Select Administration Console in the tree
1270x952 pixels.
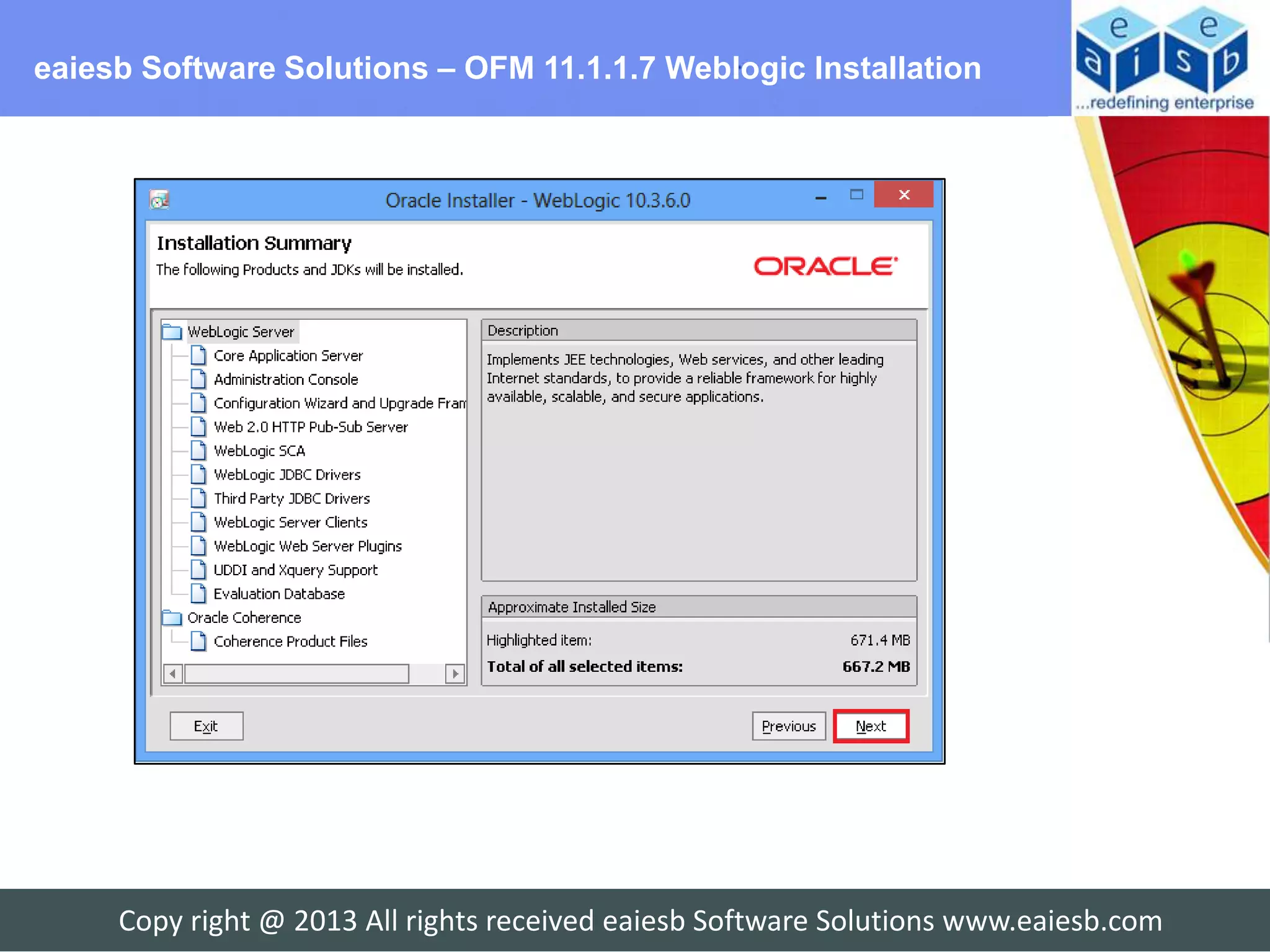[x=286, y=379]
